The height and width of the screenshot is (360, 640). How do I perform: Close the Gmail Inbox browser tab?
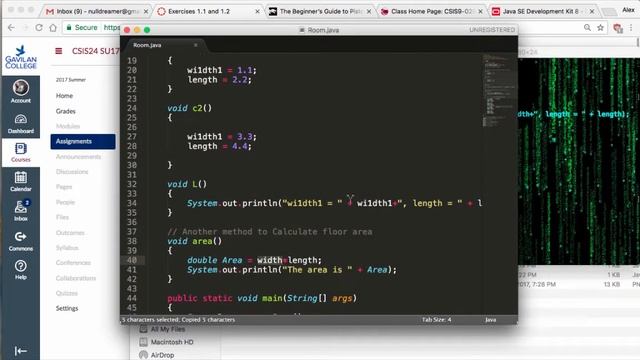point(146,11)
